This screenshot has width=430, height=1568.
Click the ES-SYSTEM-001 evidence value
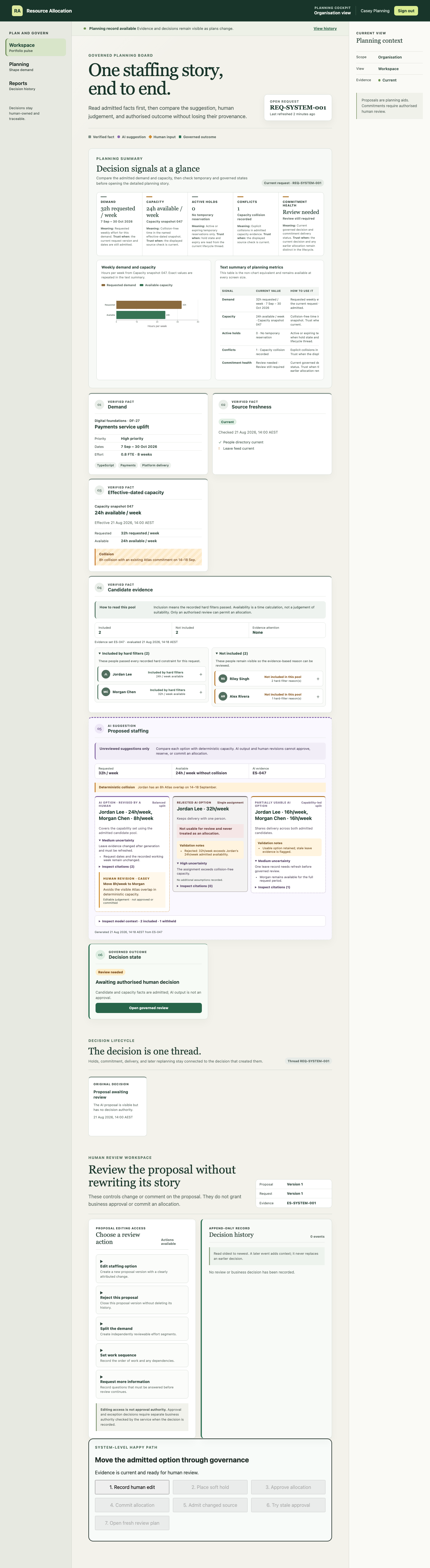(302, 1203)
